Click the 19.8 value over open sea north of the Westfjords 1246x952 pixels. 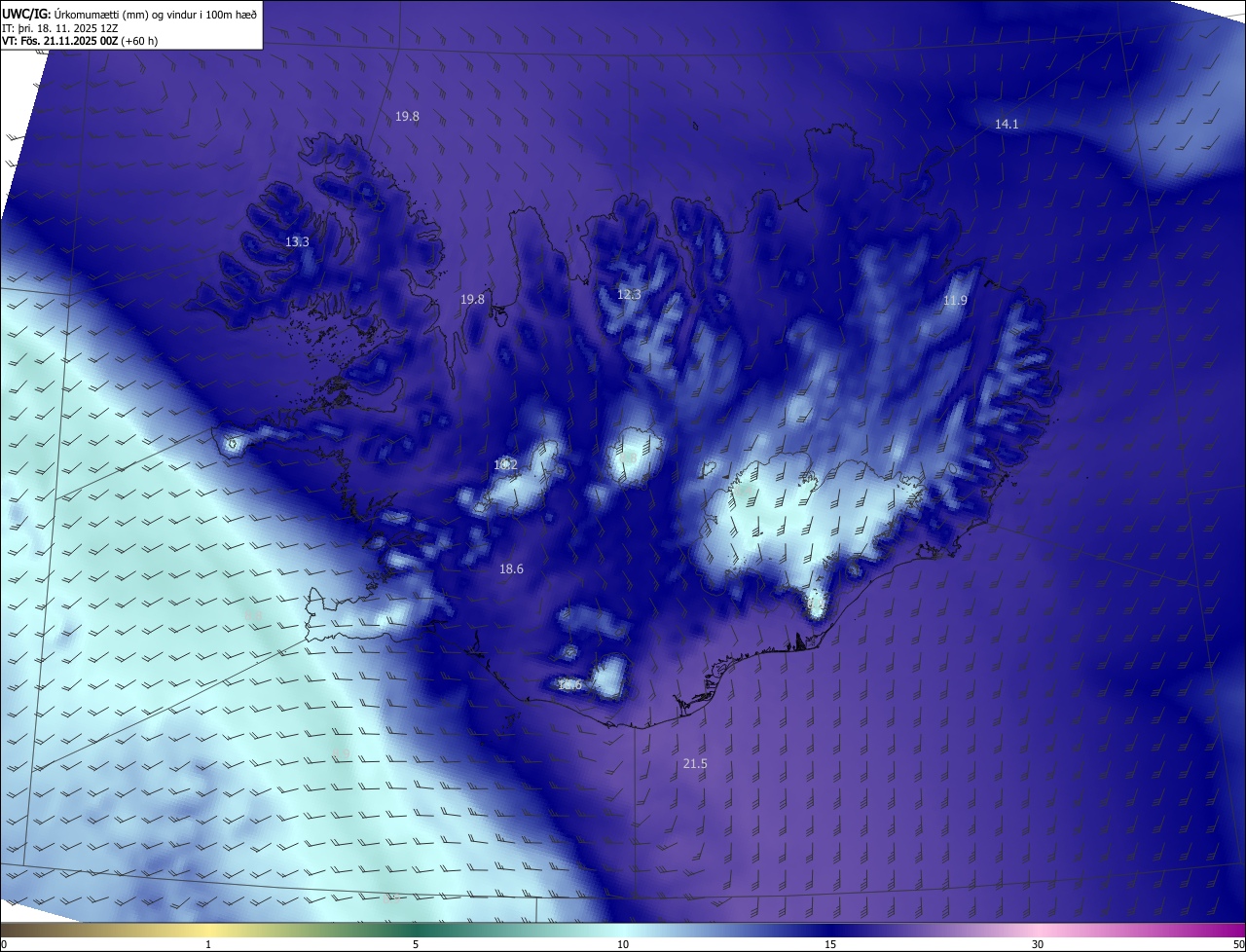tap(407, 117)
